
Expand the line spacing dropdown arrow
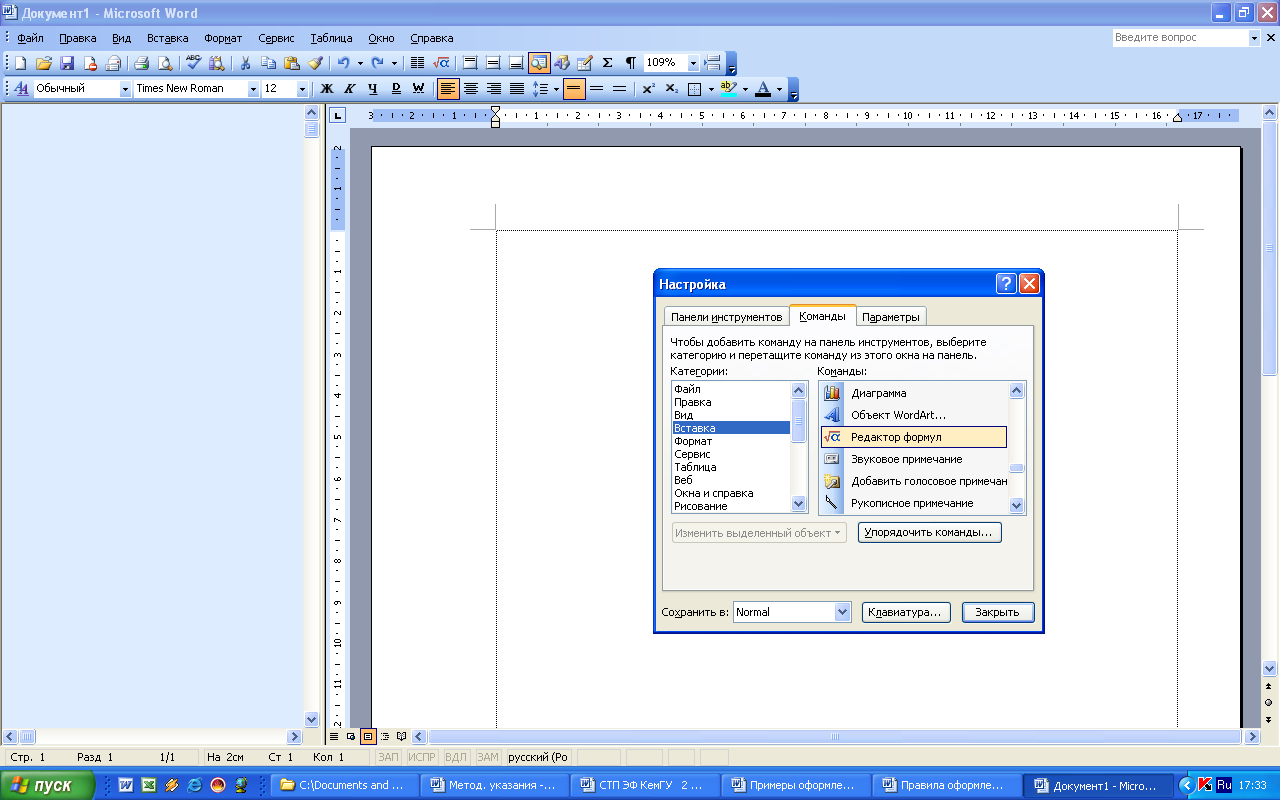point(555,89)
